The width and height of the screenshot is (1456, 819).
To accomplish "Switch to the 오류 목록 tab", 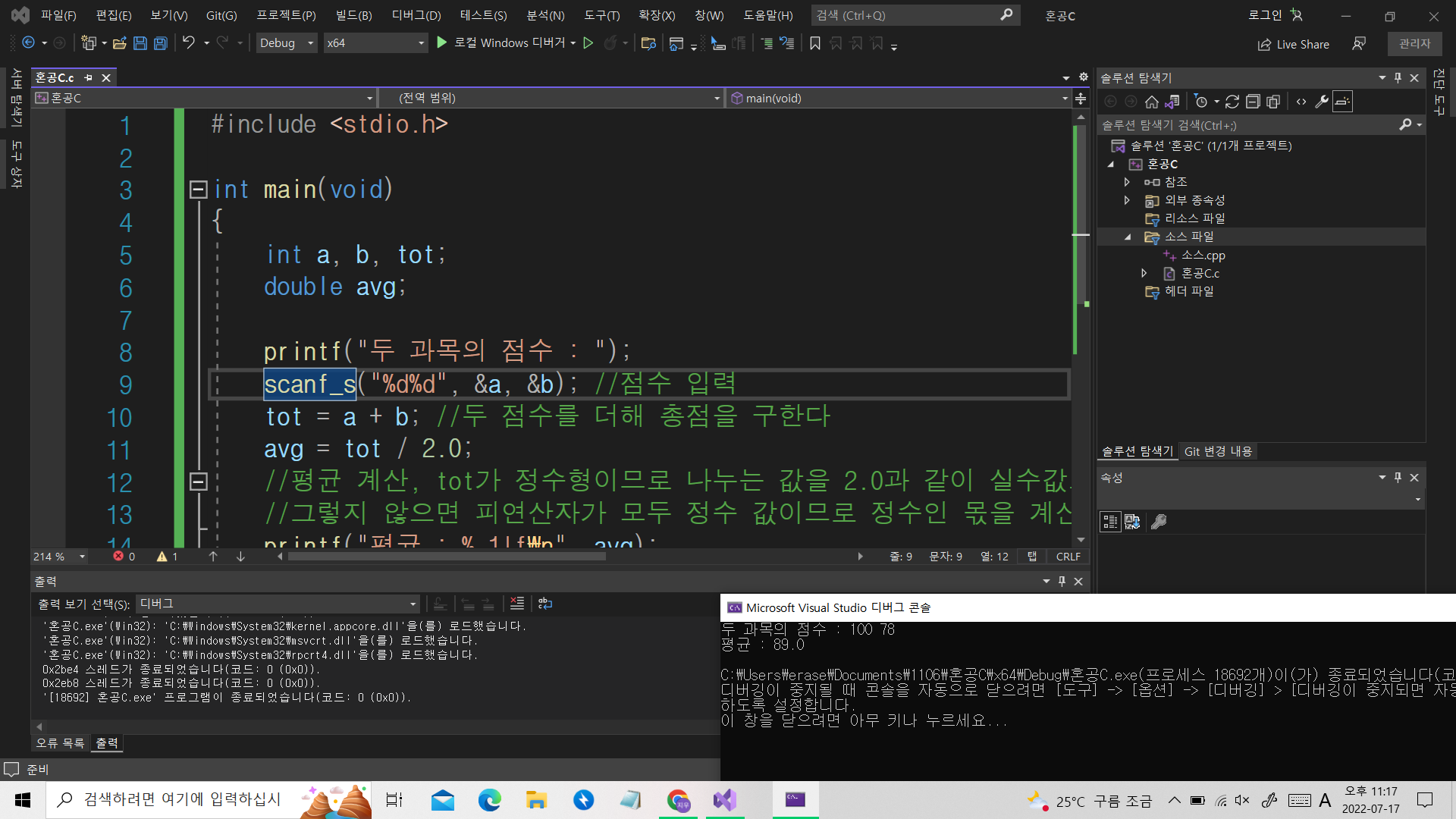I will point(60,743).
